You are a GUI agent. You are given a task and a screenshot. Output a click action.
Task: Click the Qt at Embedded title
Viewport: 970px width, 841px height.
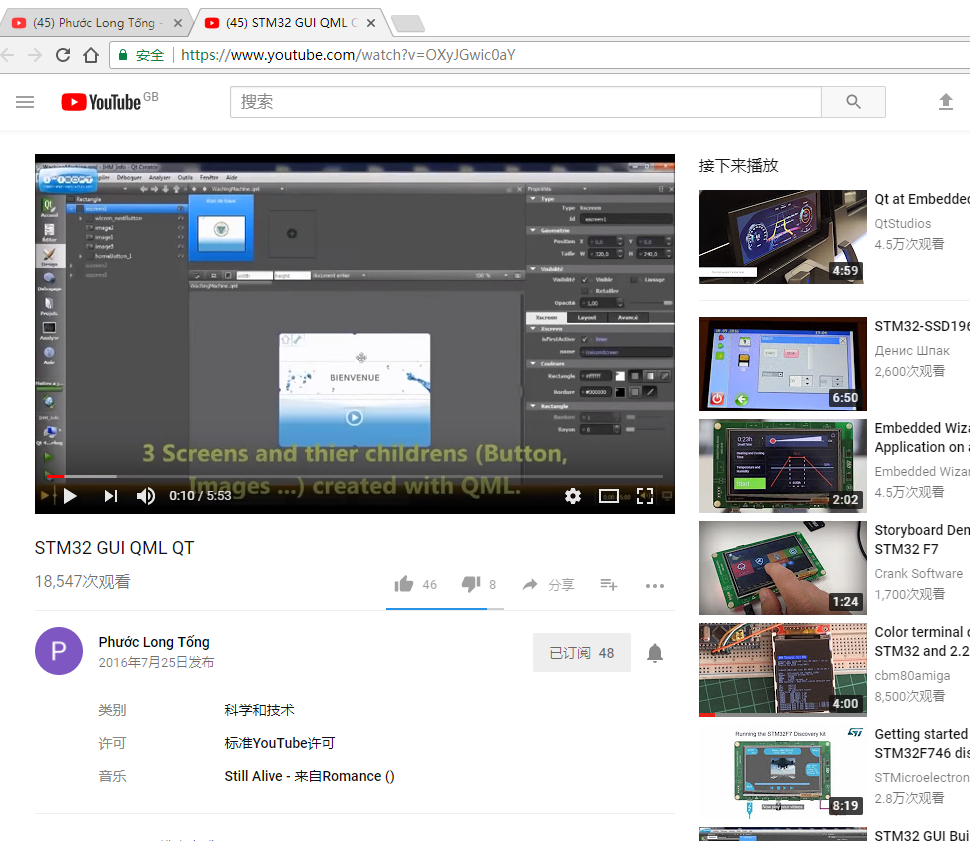[x=922, y=199]
